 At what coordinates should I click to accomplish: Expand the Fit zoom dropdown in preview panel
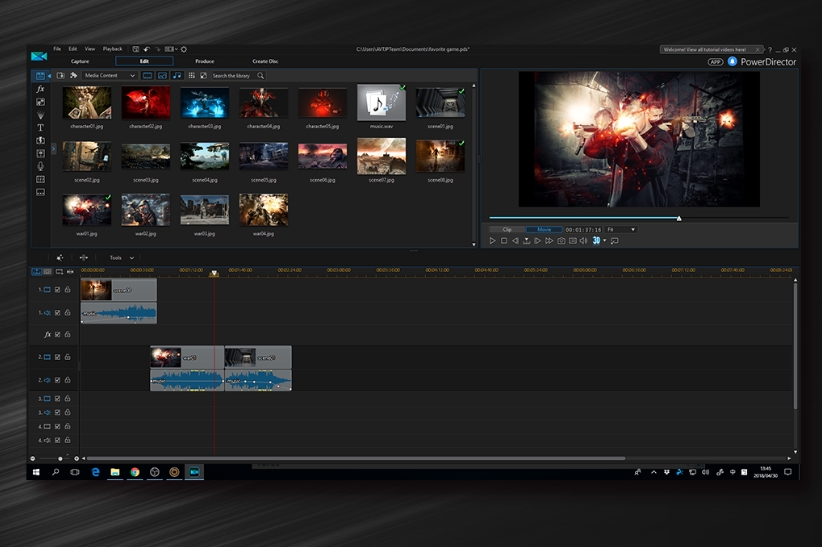pyautogui.click(x=620, y=230)
